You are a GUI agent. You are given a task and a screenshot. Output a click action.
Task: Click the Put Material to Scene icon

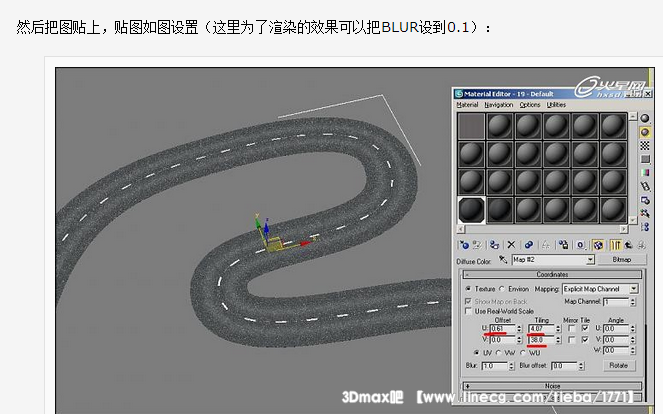[x=477, y=245]
